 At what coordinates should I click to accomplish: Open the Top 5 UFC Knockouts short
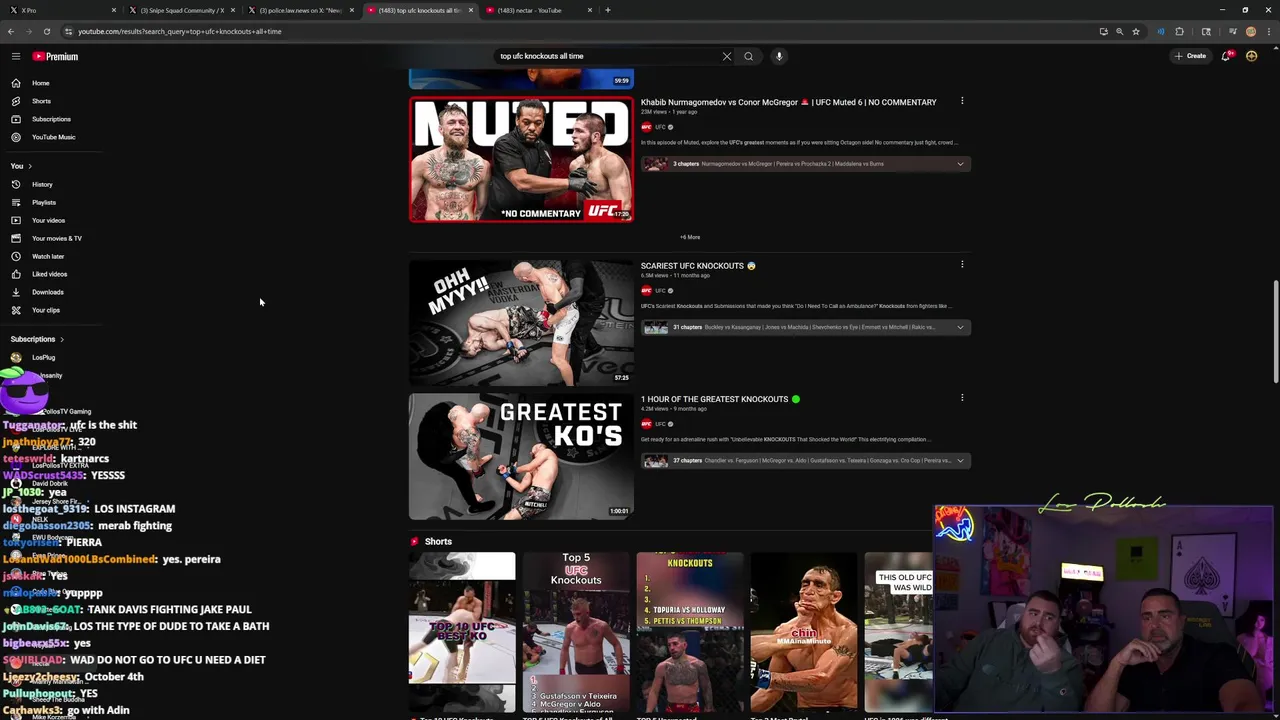(x=576, y=632)
